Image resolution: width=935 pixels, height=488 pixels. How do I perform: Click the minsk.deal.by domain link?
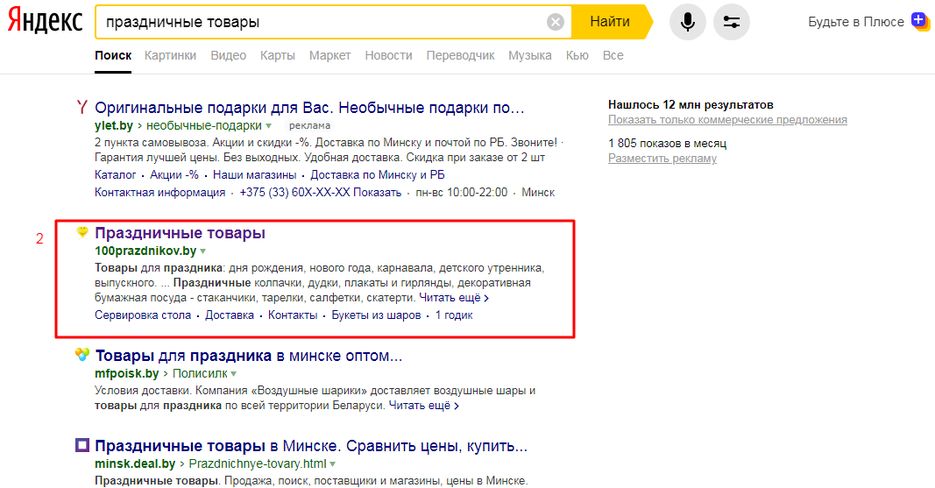(135, 464)
